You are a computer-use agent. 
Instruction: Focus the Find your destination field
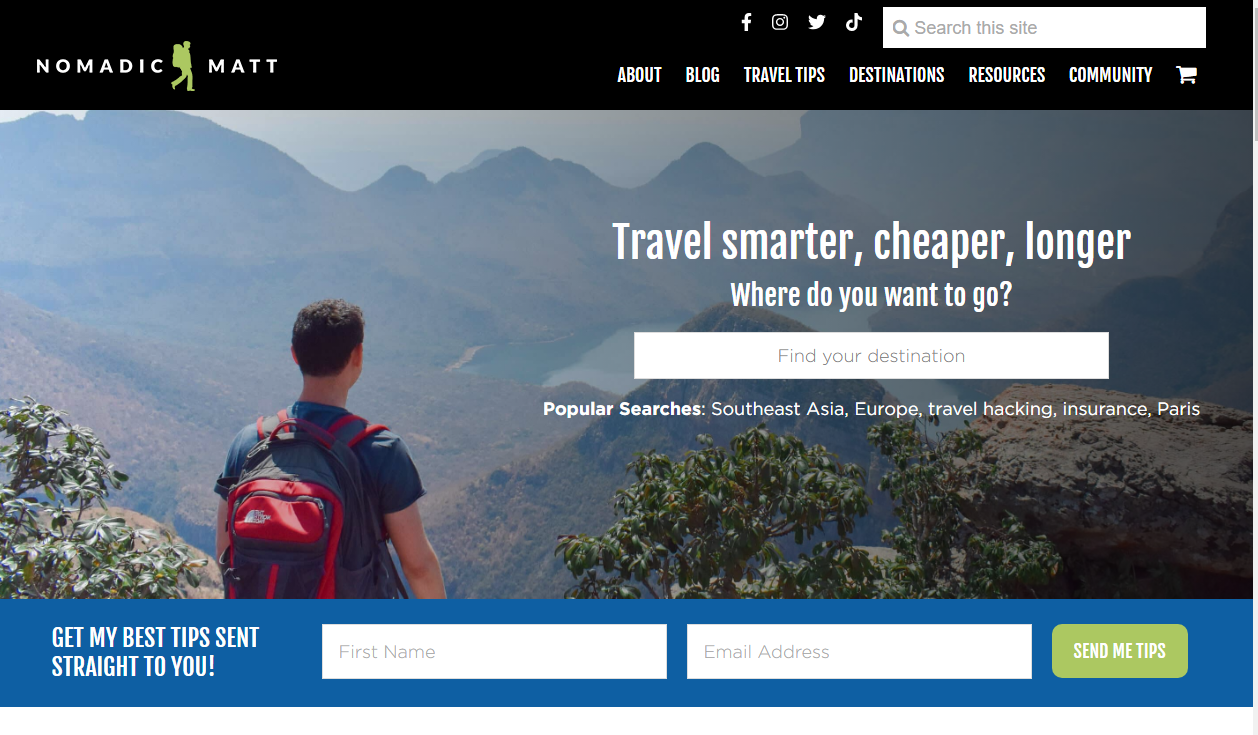click(871, 355)
